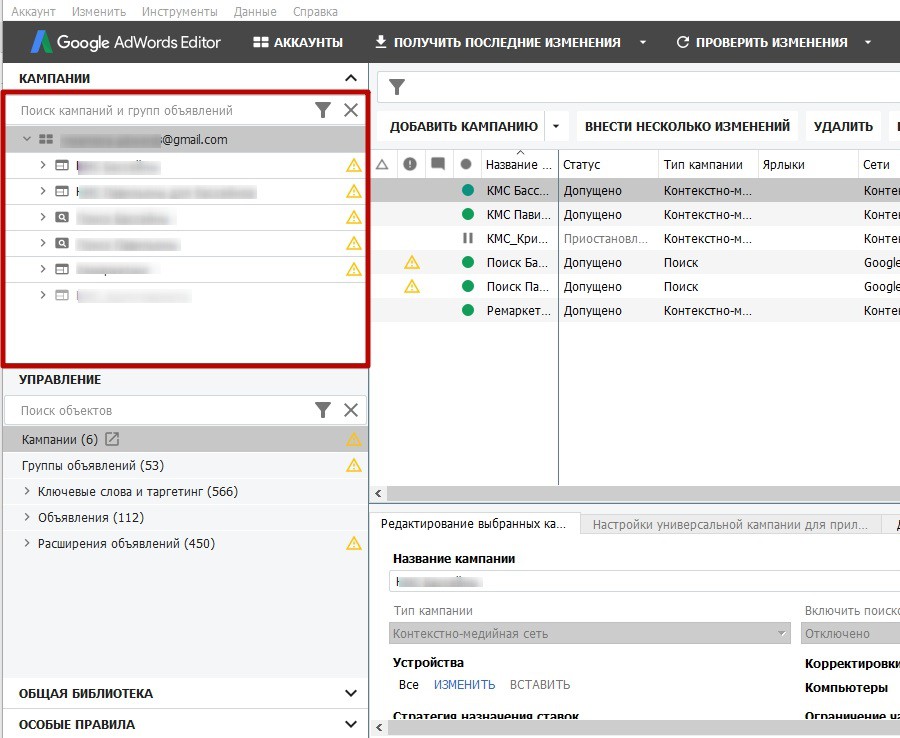900x738 pixels.
Task: Select Группы объявлений (53)
Action: click(185, 465)
